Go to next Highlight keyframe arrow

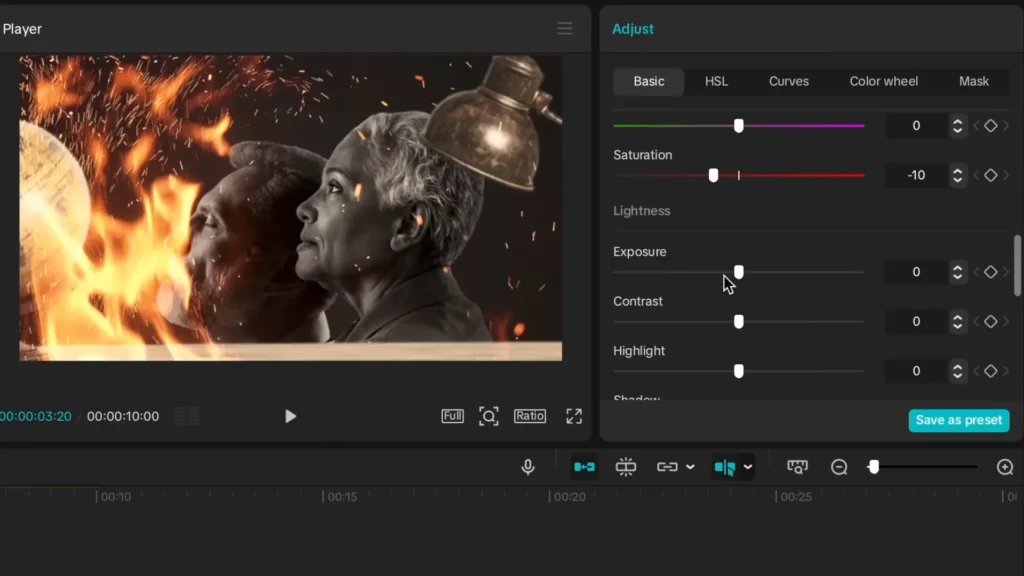pos(1006,371)
